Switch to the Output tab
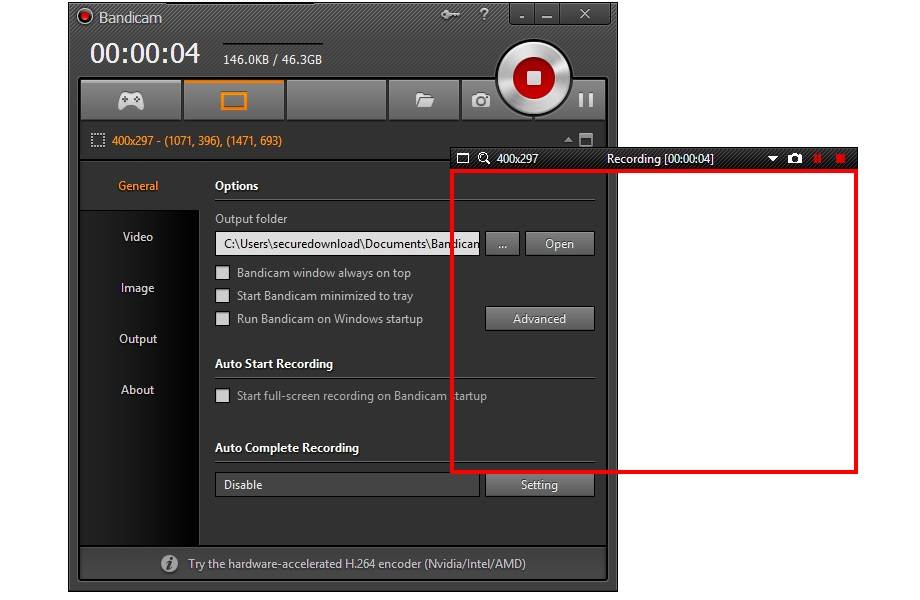This screenshot has height=600, width=920. pyautogui.click(x=138, y=339)
